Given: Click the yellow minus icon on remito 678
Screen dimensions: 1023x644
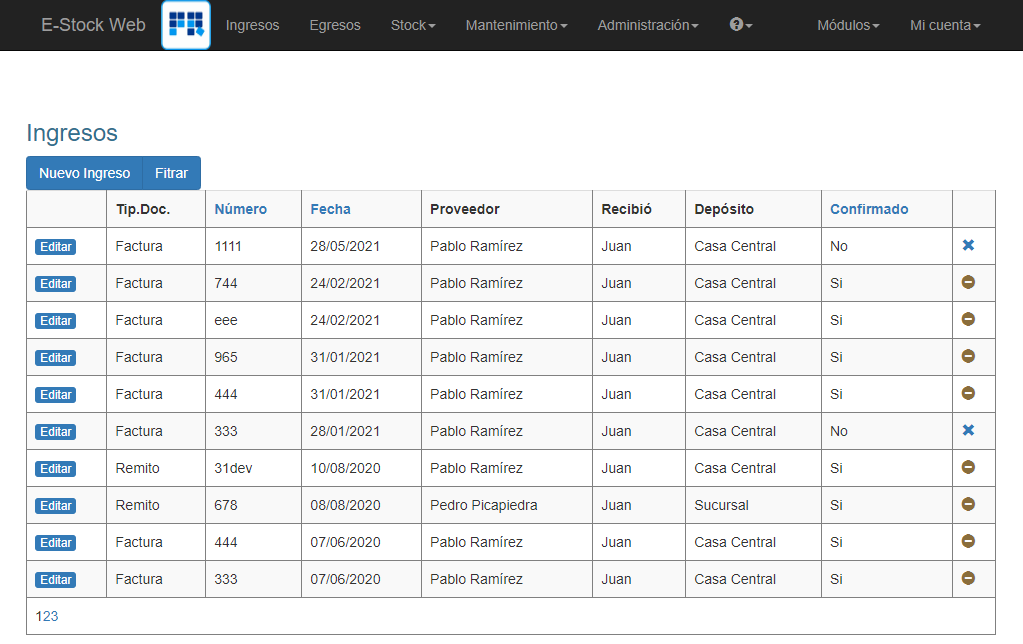Looking at the screenshot, I should 967,505.
